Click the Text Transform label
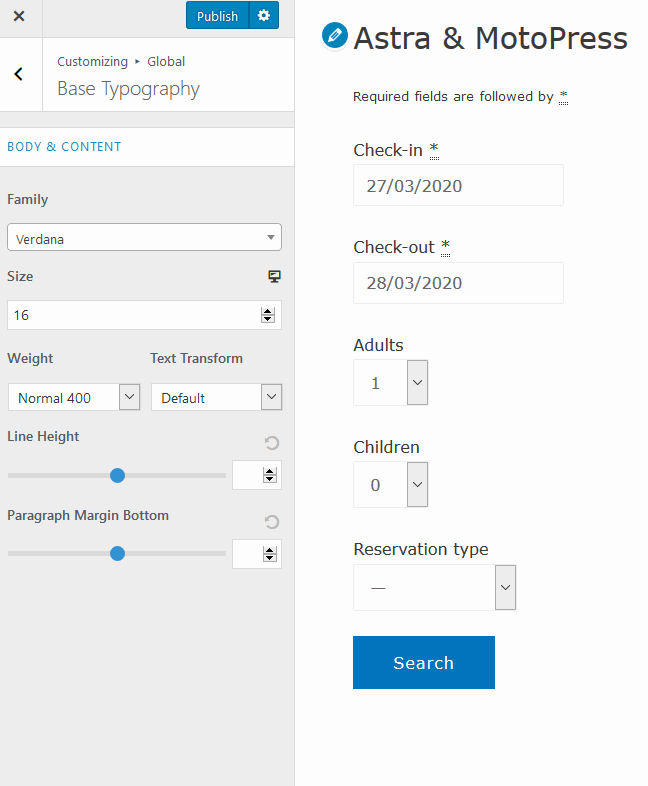 tap(196, 358)
